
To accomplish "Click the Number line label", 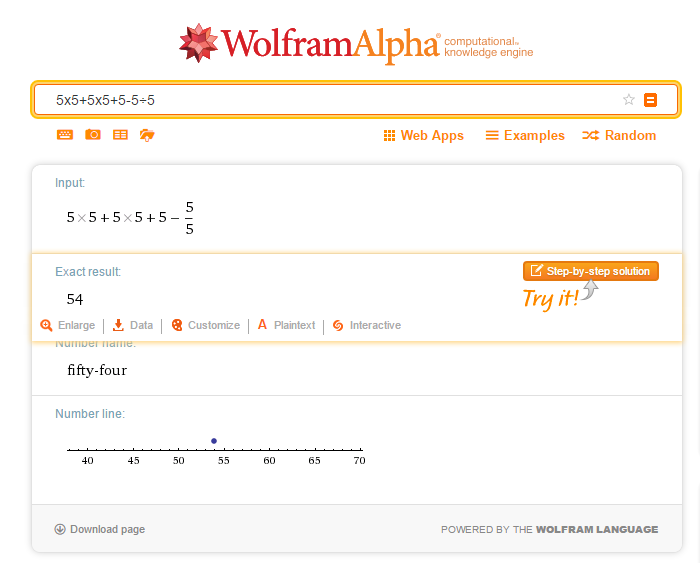I will pyautogui.click(x=90, y=413).
